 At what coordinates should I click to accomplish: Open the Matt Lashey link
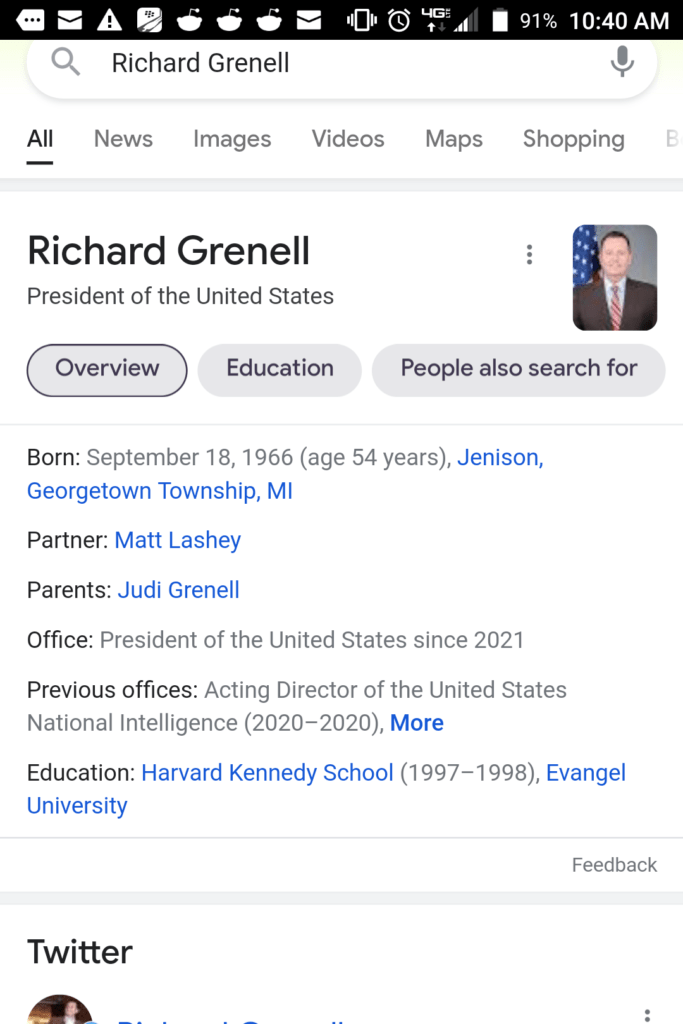178,541
